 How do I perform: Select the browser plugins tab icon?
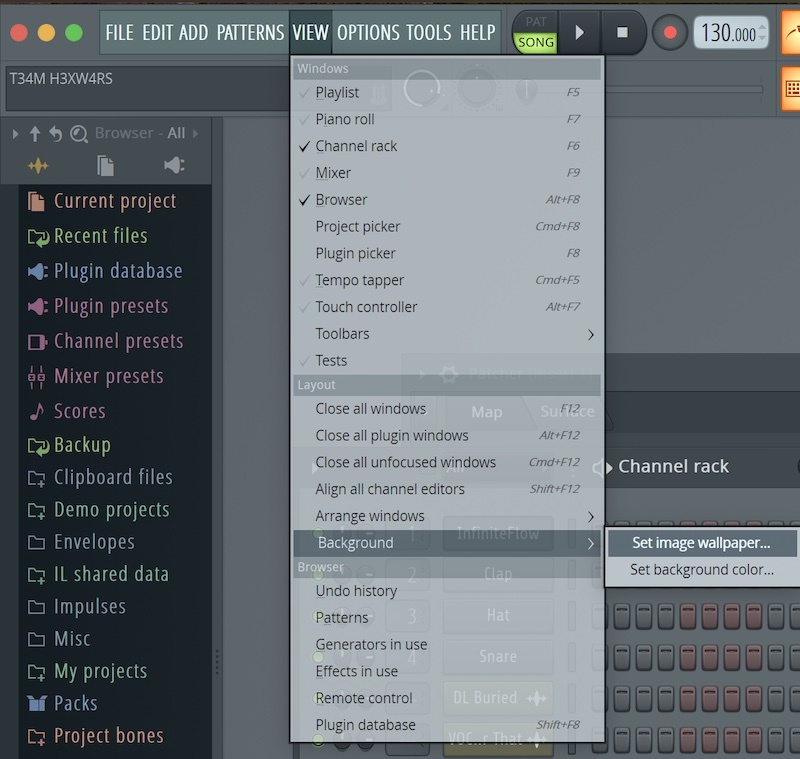173,166
